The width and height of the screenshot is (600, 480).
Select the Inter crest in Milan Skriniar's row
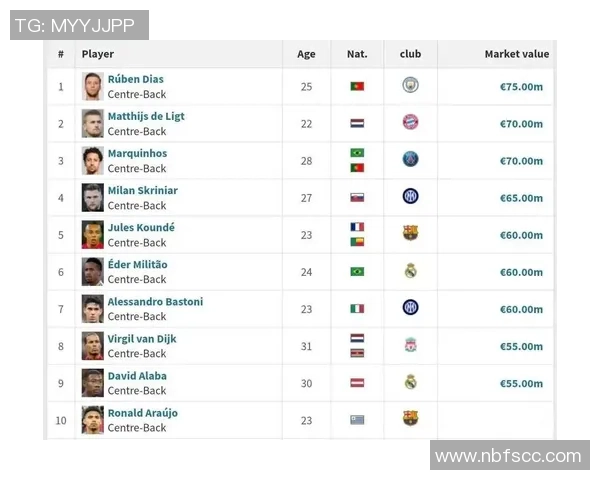click(410, 197)
